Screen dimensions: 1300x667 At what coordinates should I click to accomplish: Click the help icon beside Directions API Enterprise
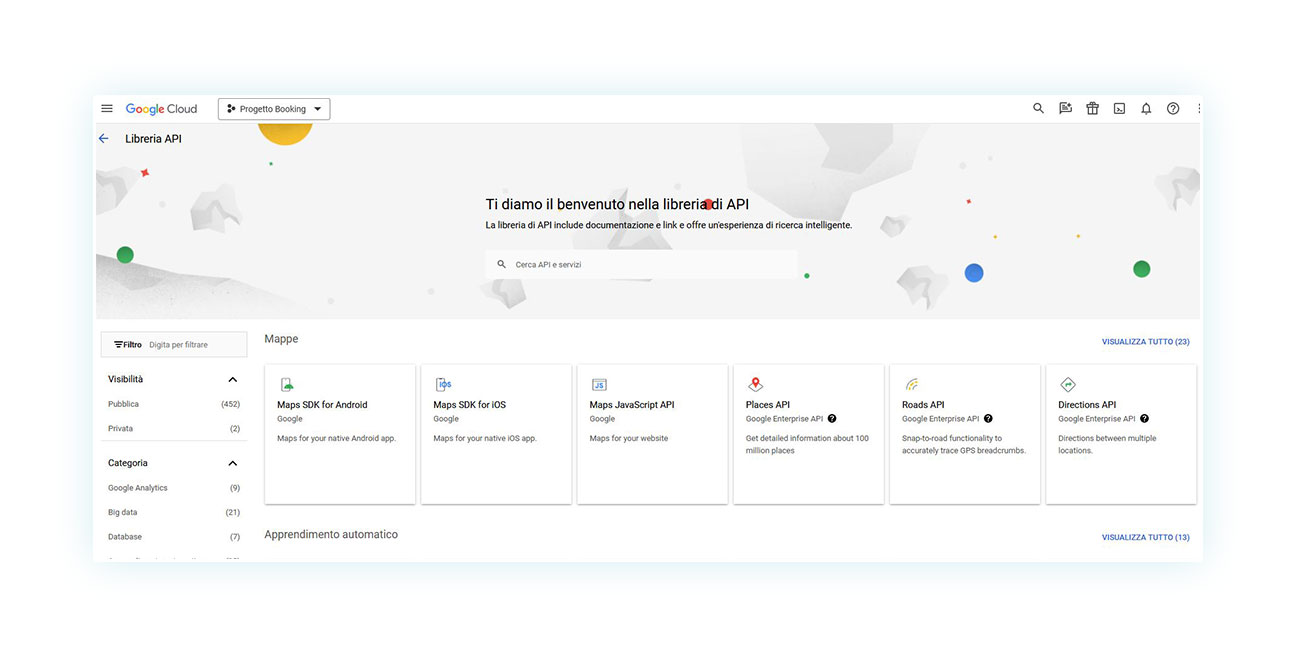(x=1144, y=419)
